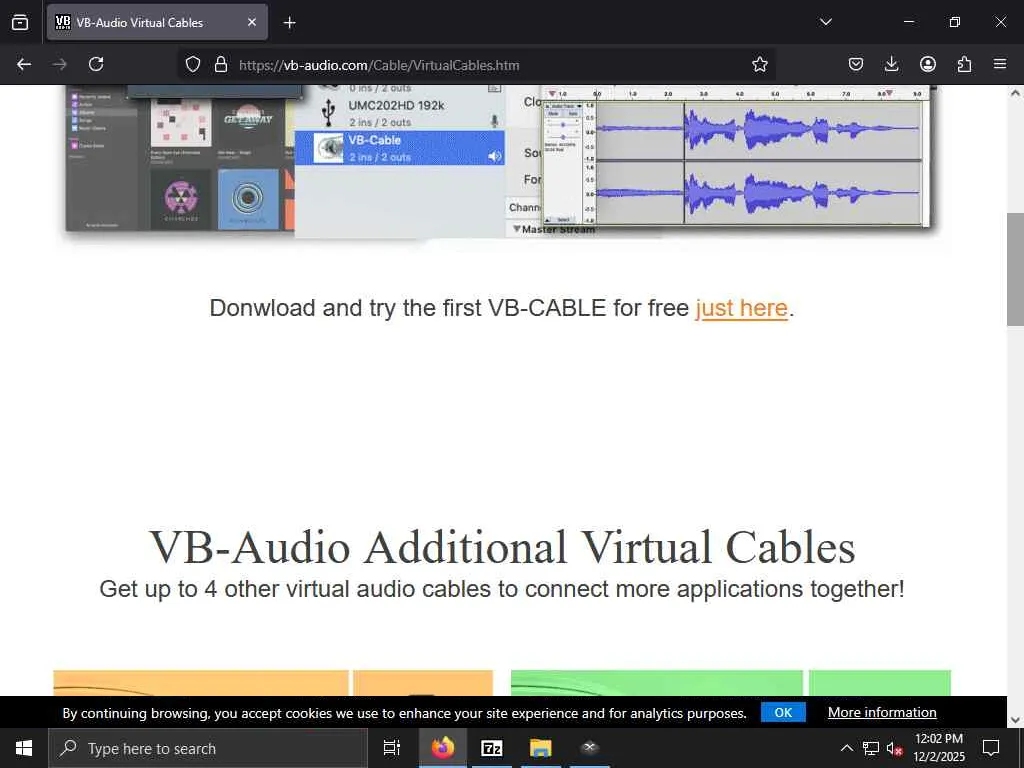The height and width of the screenshot is (768, 1024).
Task: Close the VB-Audio Virtual Cables tab
Action: (x=252, y=22)
